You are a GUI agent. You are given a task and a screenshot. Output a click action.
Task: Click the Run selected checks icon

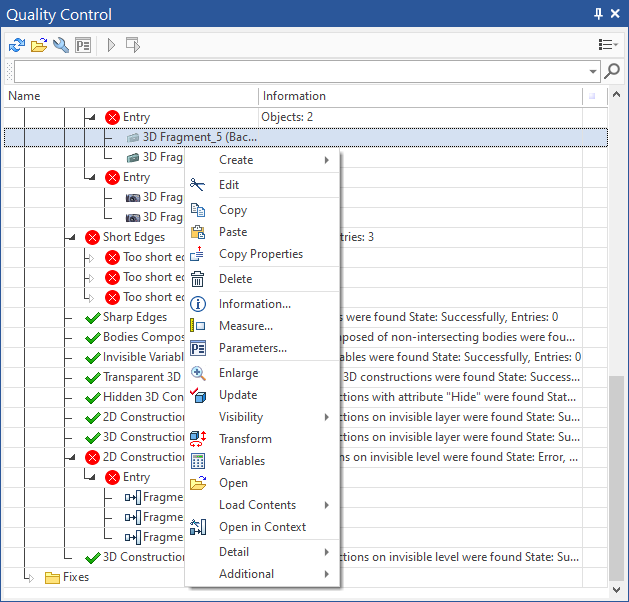[x=133, y=45]
